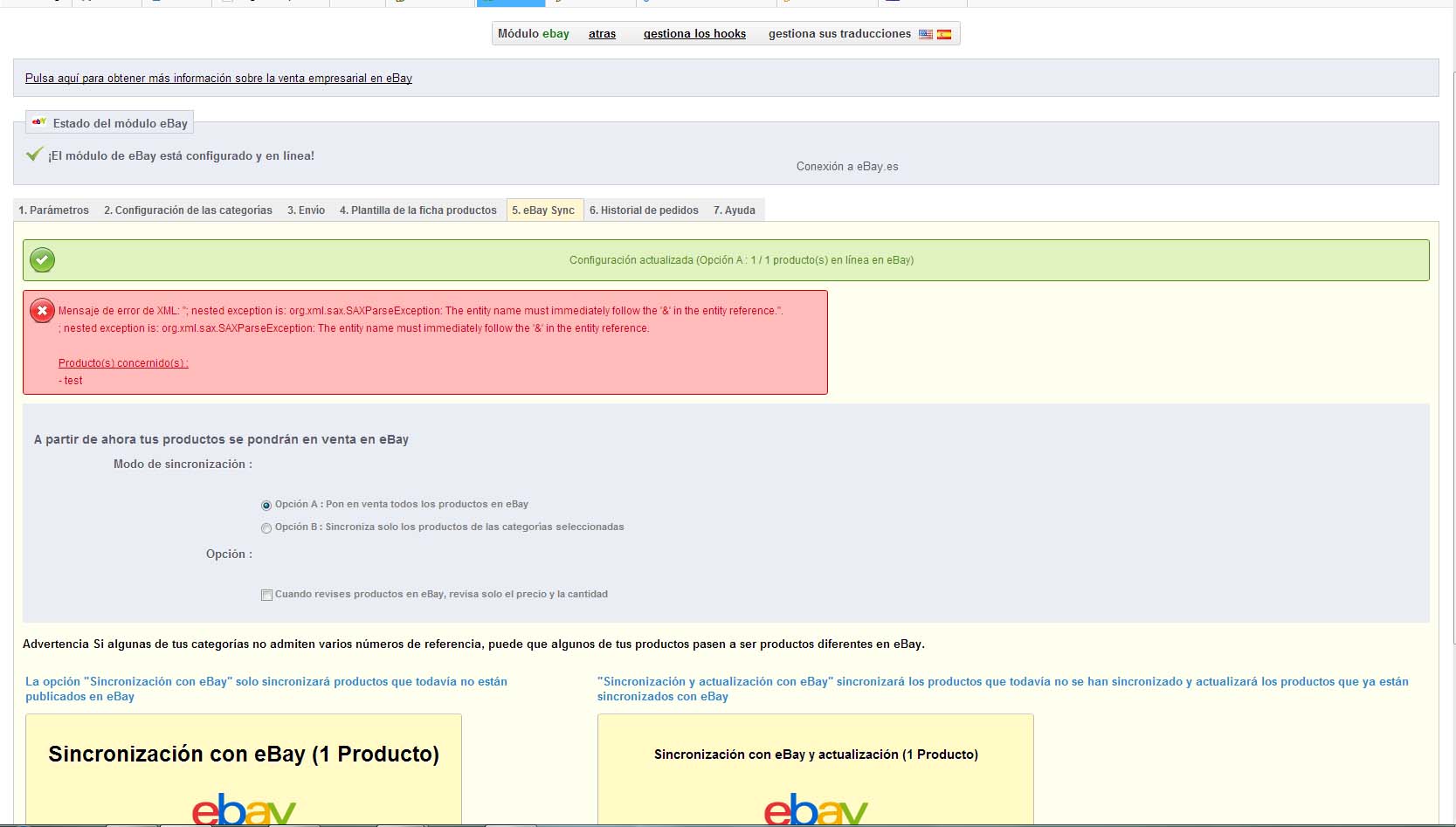Open the 7. Ayuda tab
The width and height of the screenshot is (1456, 827).
point(735,210)
